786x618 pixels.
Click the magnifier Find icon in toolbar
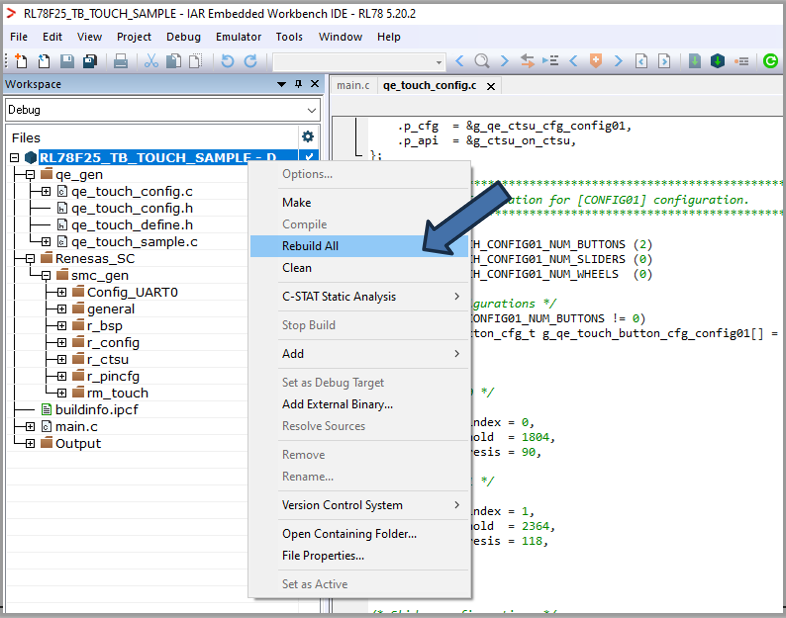click(482, 61)
